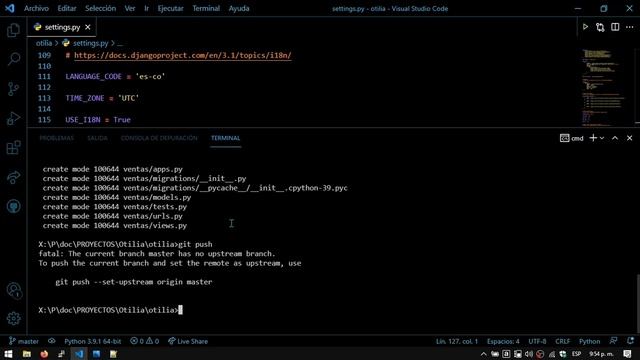
Task: Click the cmd terminal shell label
Action: (572, 138)
